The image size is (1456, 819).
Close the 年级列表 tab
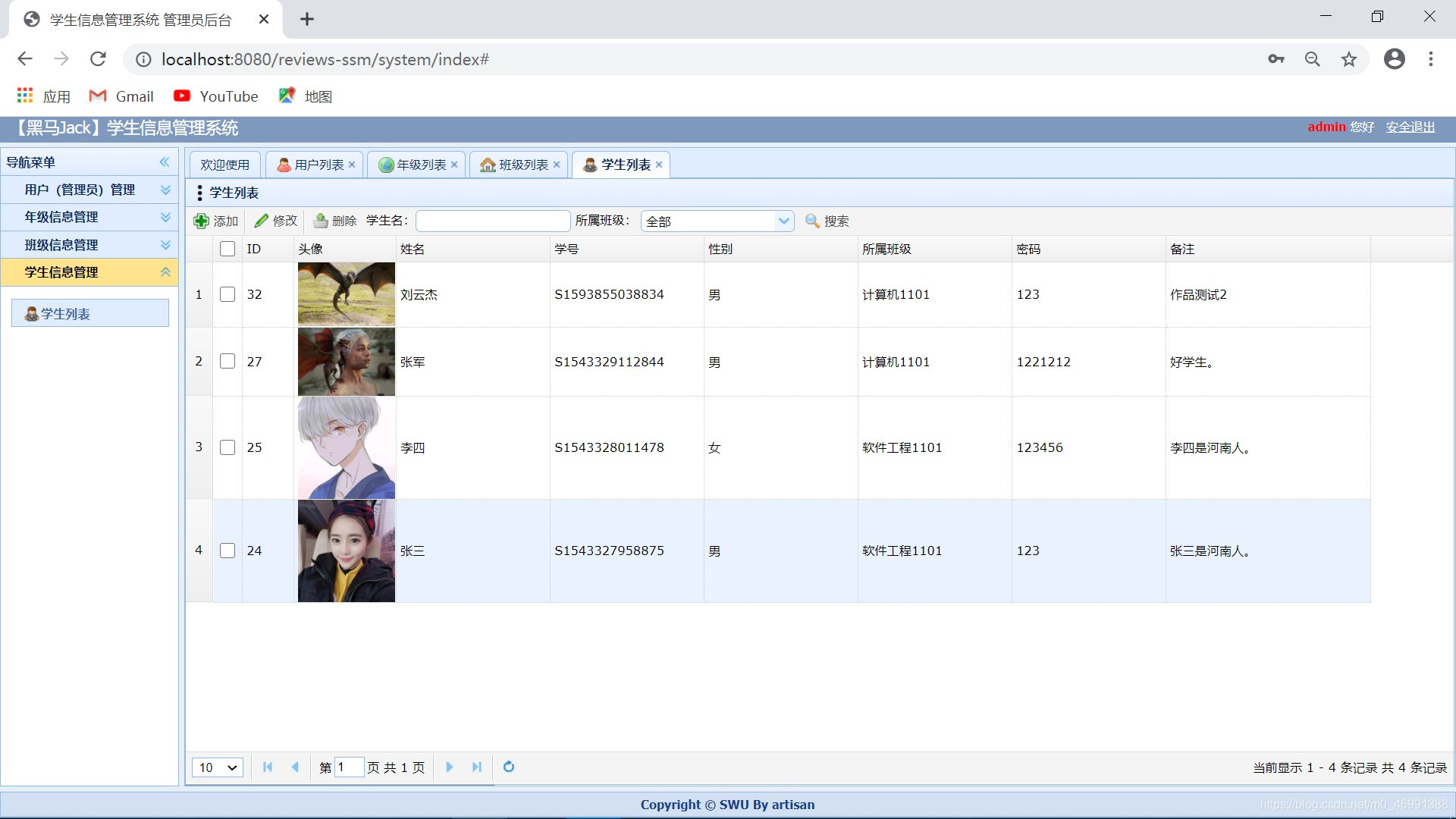click(454, 165)
